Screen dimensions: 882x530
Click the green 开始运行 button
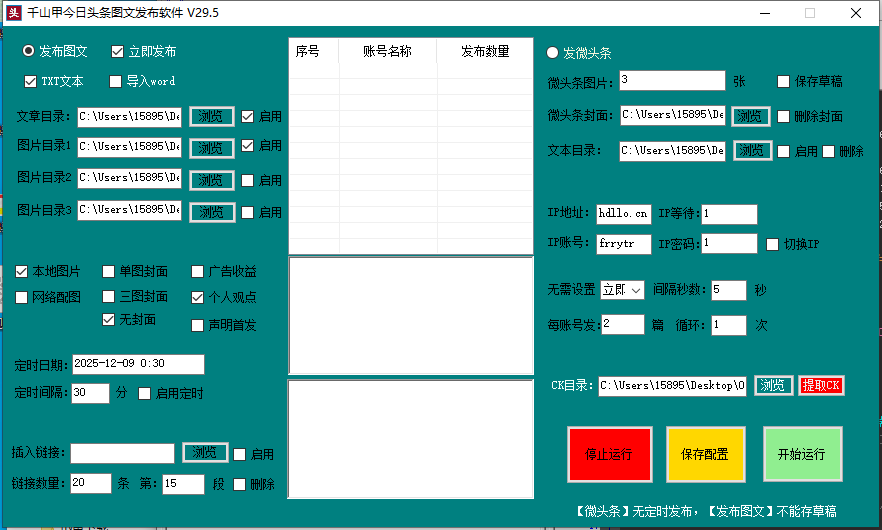coord(802,454)
